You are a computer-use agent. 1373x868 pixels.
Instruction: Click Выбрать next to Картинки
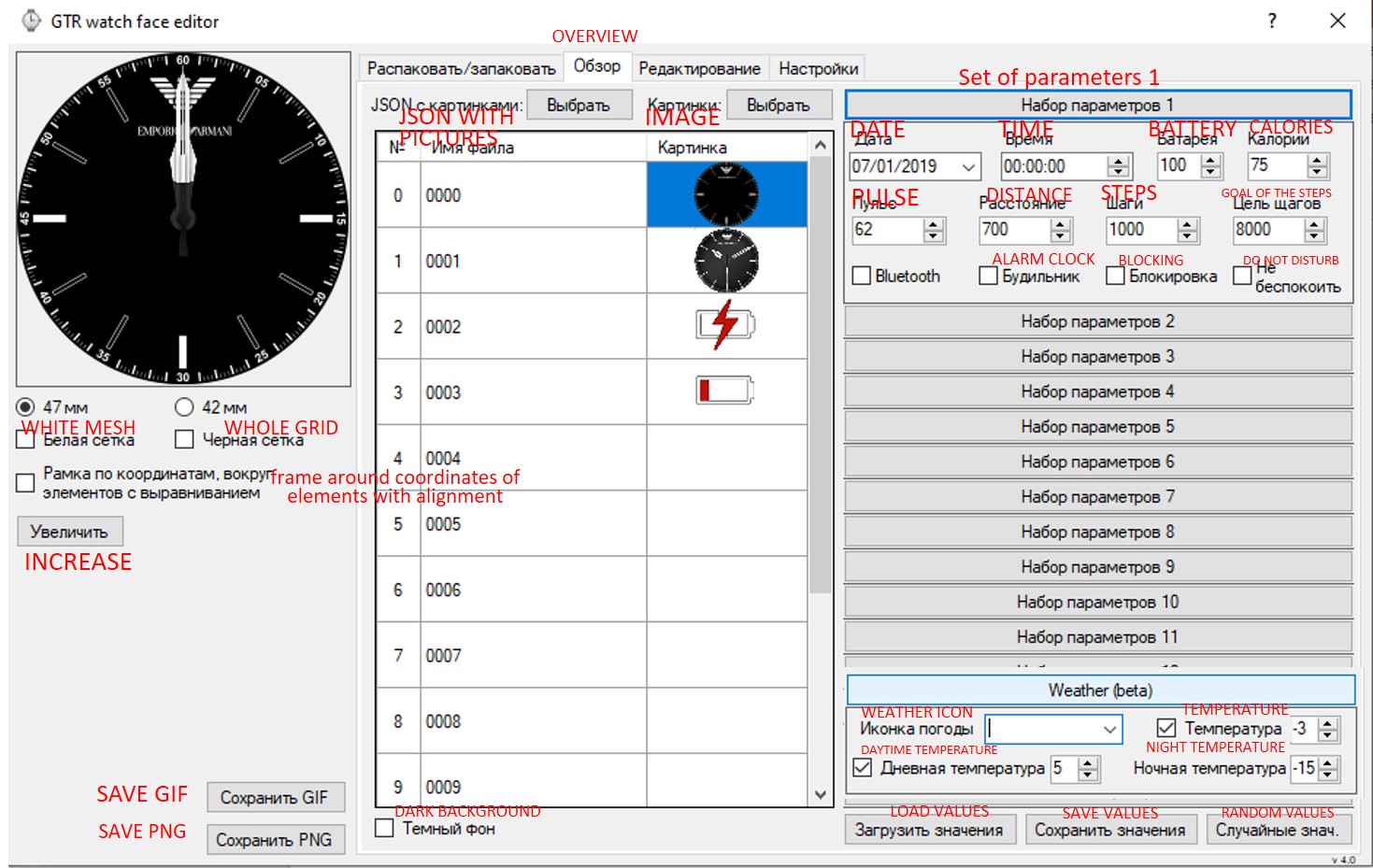[779, 106]
